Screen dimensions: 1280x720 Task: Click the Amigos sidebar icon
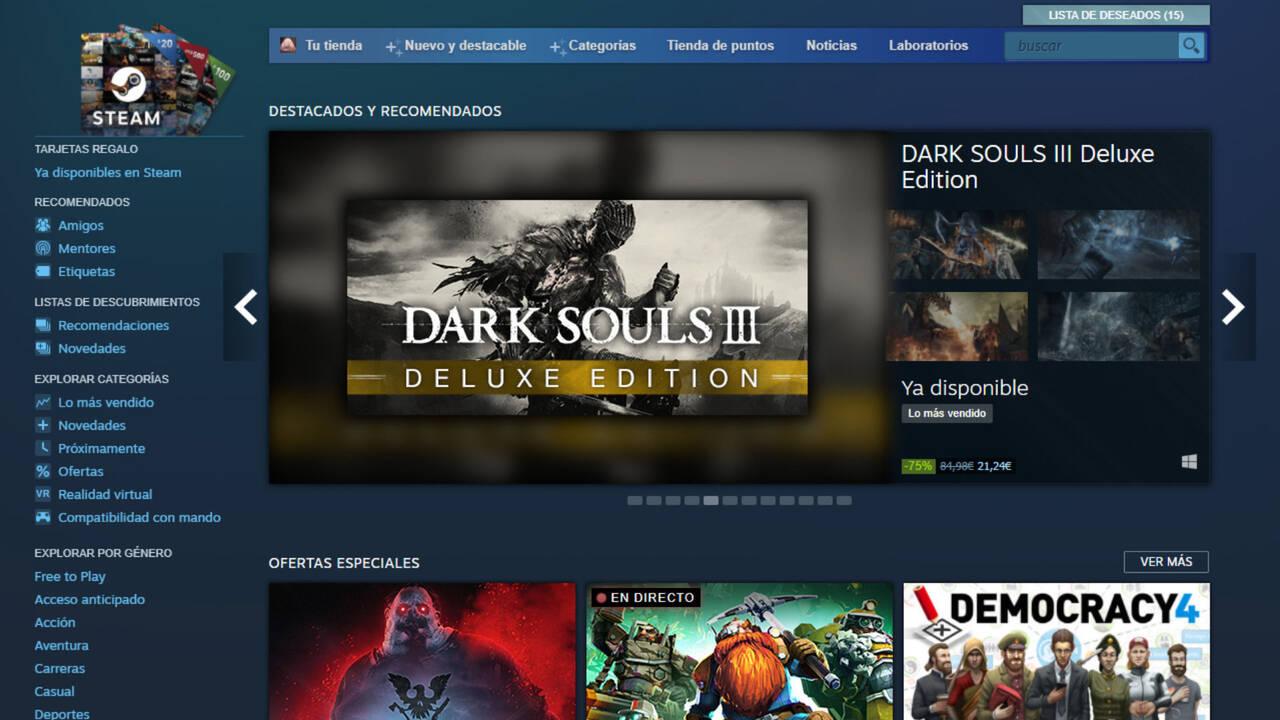[x=43, y=225]
